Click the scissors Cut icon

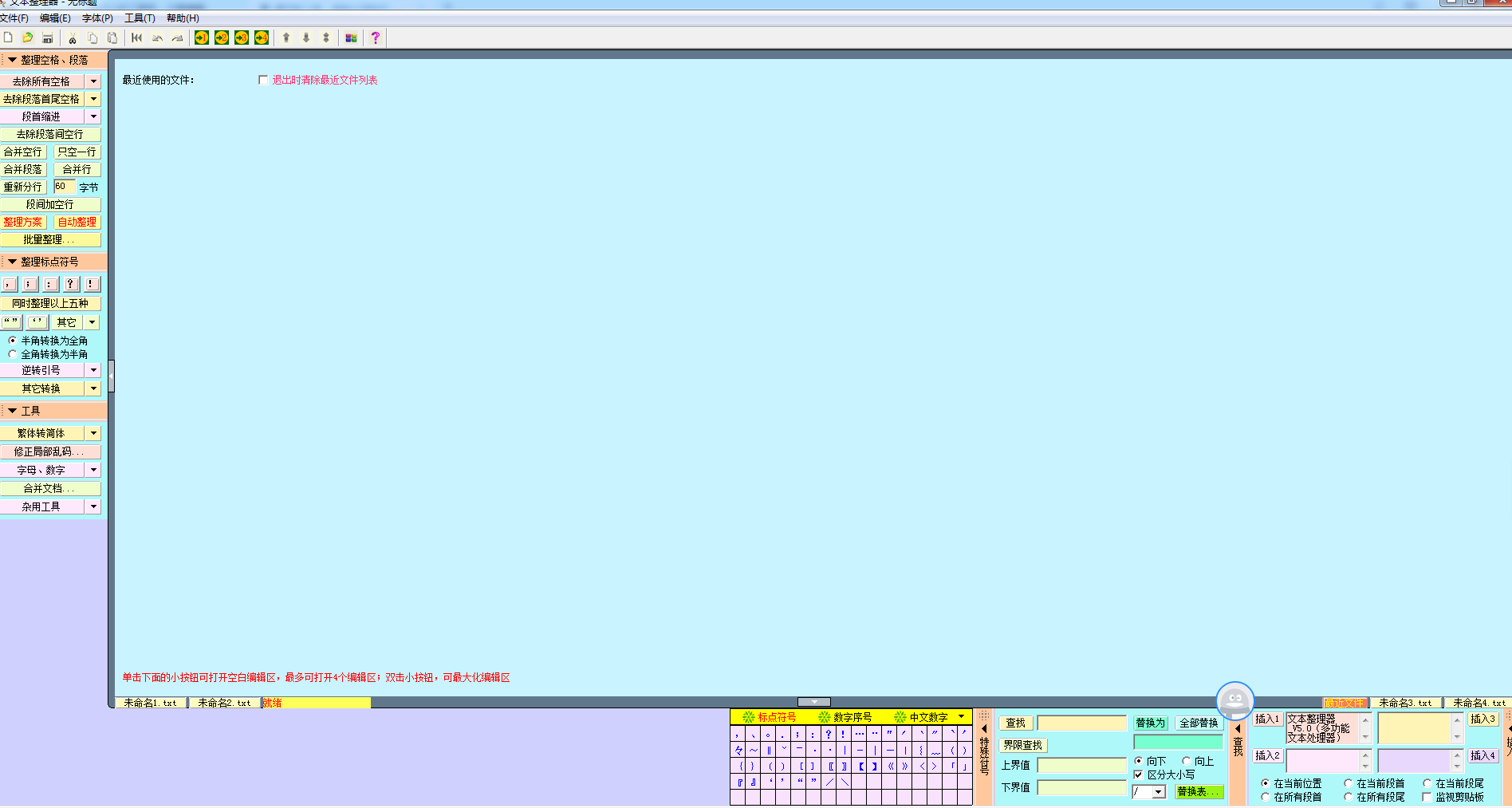[x=73, y=37]
